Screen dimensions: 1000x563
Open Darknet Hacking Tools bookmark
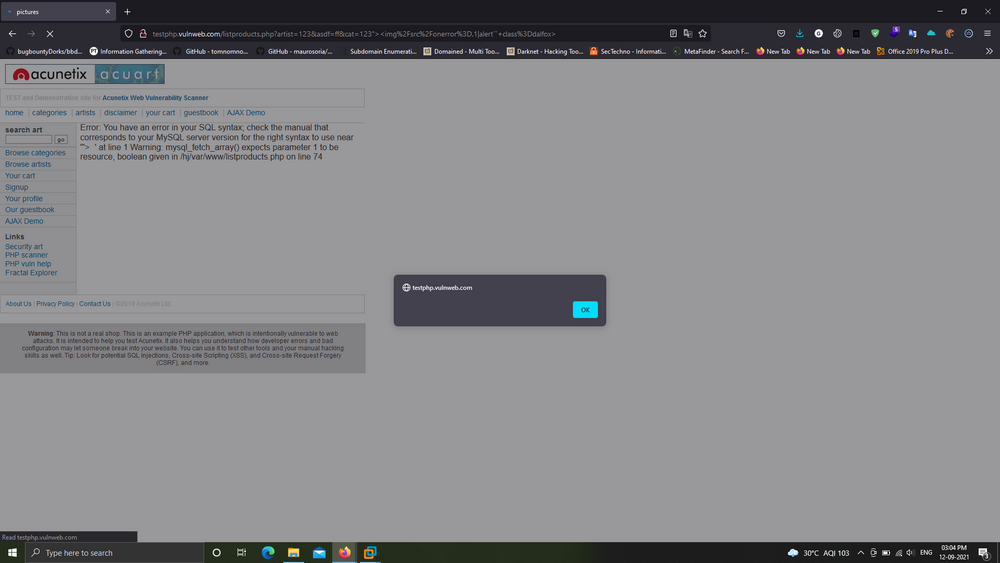[545, 51]
